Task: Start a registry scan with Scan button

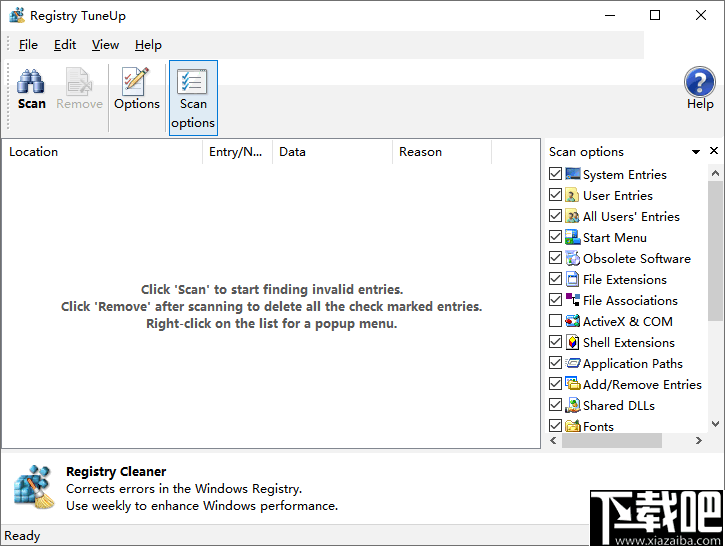Action: click(x=31, y=90)
